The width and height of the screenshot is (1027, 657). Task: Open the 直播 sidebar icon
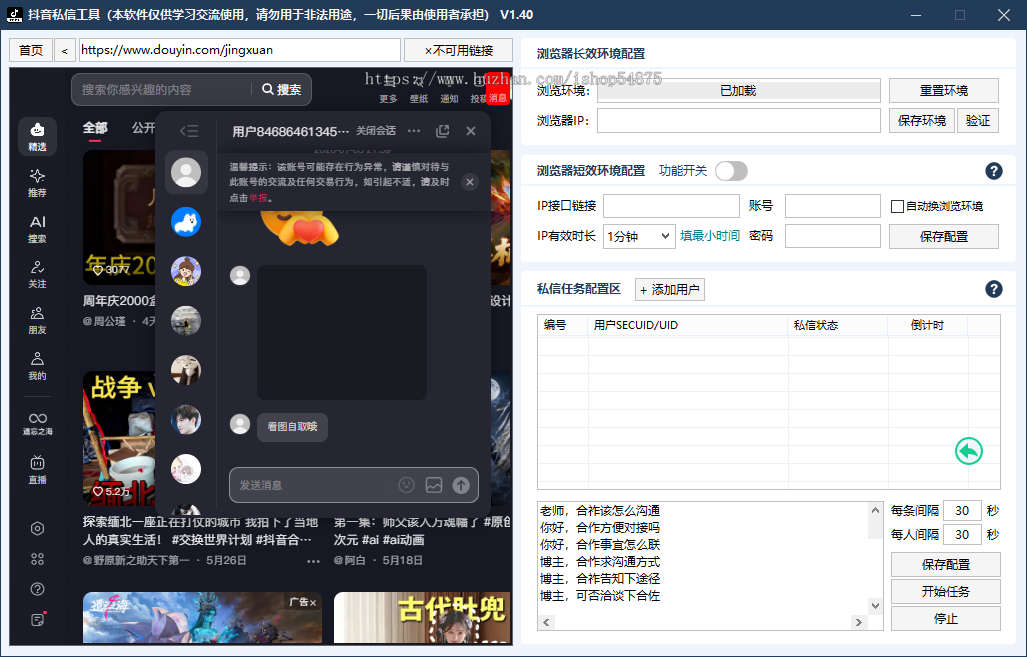click(37, 469)
